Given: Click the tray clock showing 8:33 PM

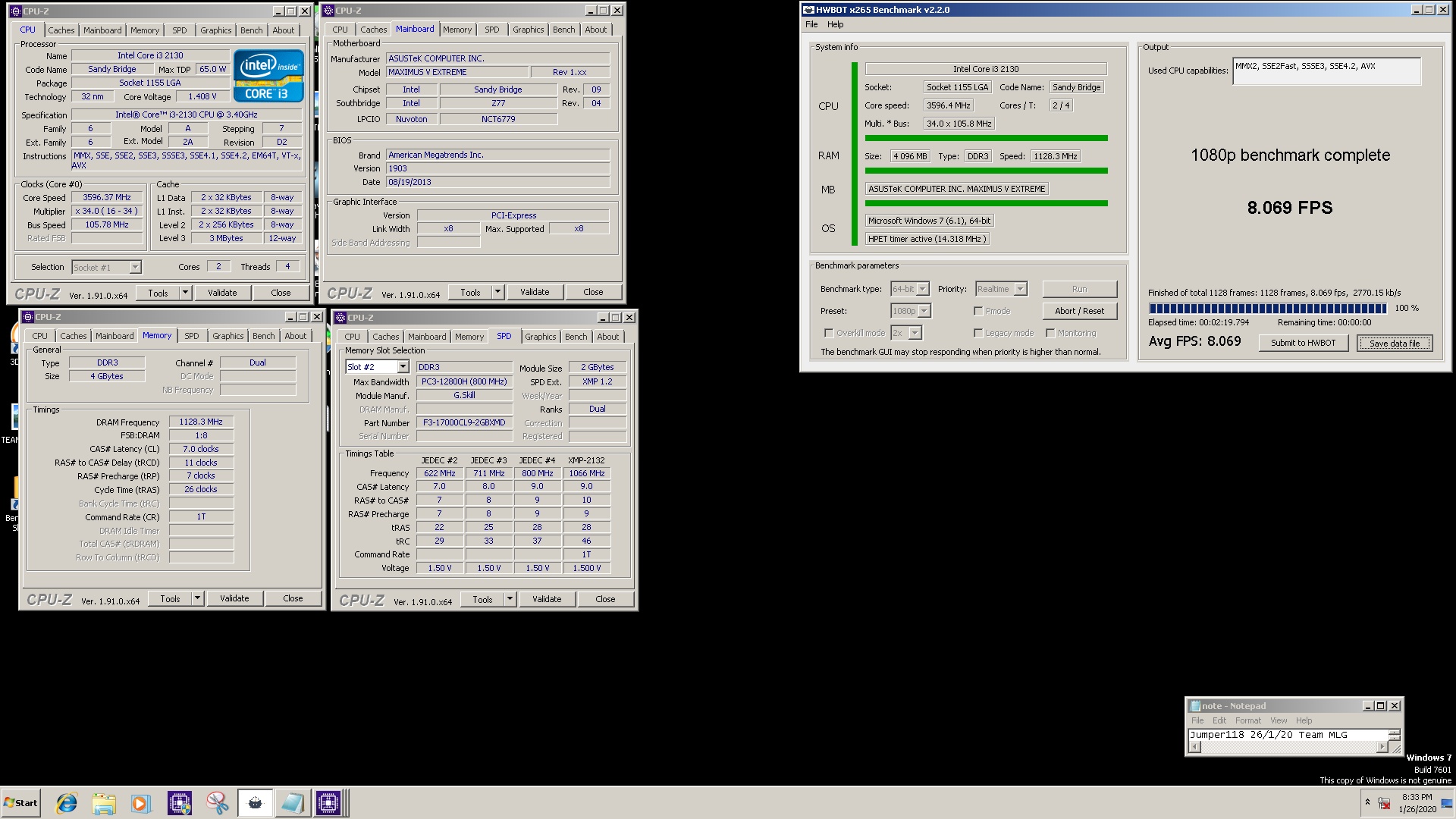Looking at the screenshot, I should (1417, 803).
